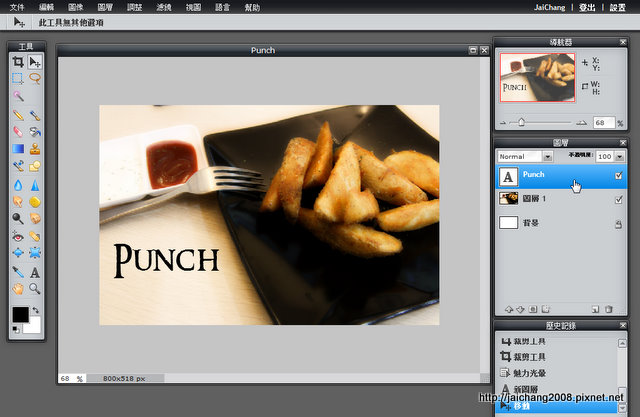Select the Clone Stamp tool
The width and height of the screenshot is (640, 417).
click(x=35, y=149)
